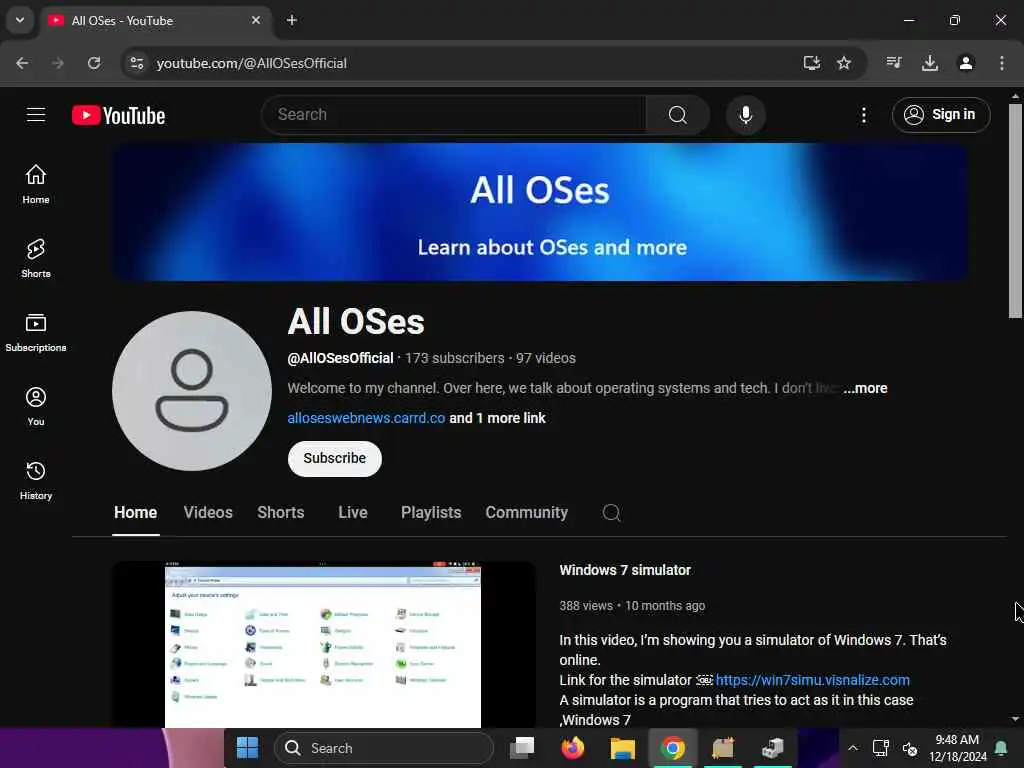Switch to the Videos tab
This screenshot has height=768, width=1024.
208,513
